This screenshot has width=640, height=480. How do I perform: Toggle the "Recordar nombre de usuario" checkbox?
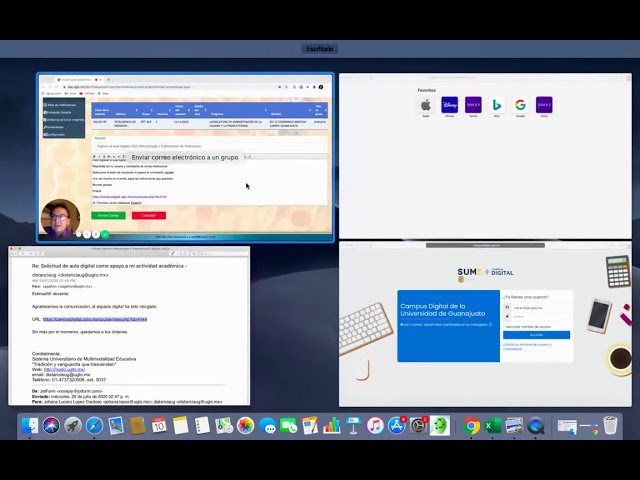(x=506, y=326)
